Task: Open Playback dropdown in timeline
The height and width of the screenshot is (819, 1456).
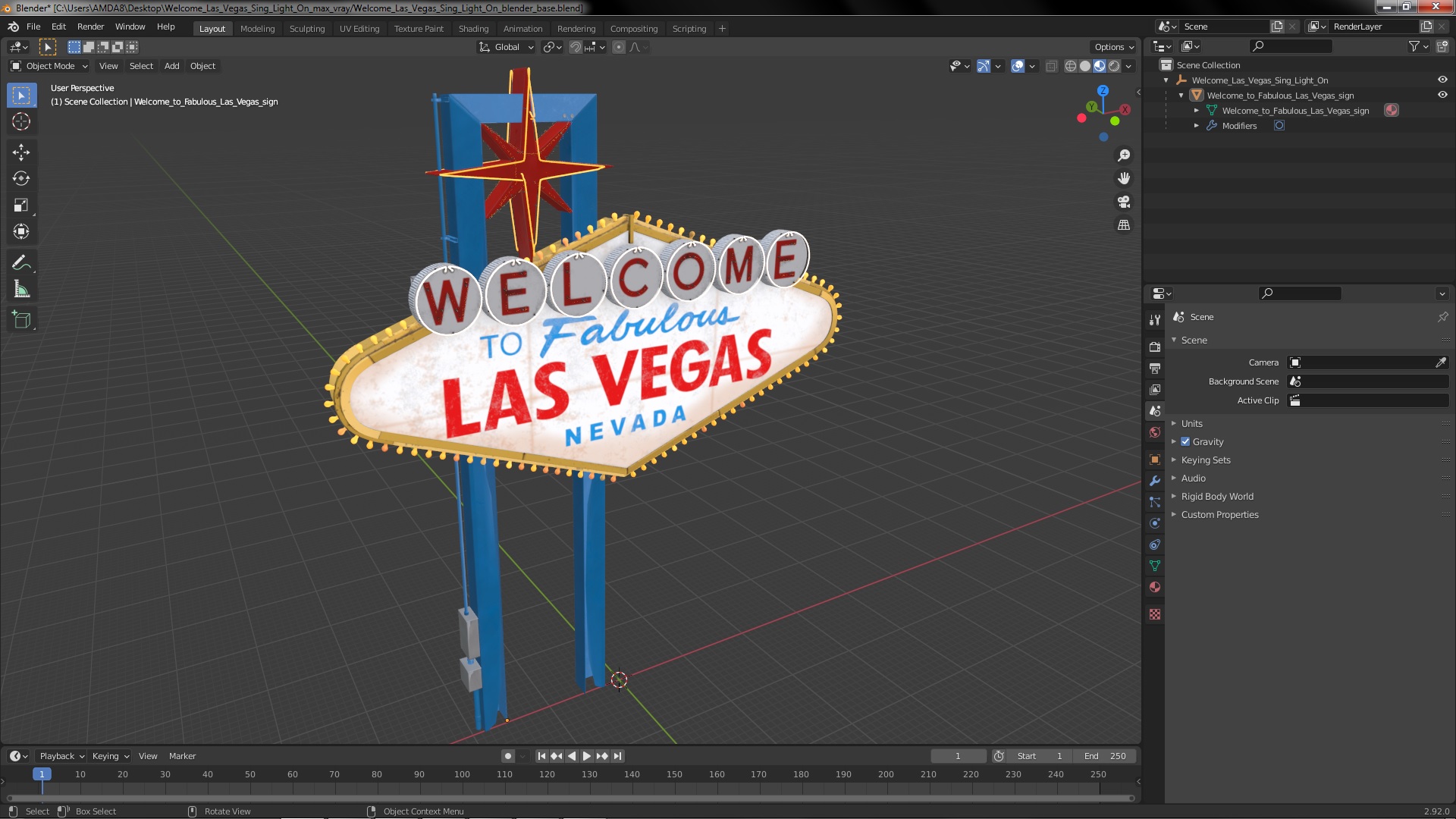Action: coord(61,756)
